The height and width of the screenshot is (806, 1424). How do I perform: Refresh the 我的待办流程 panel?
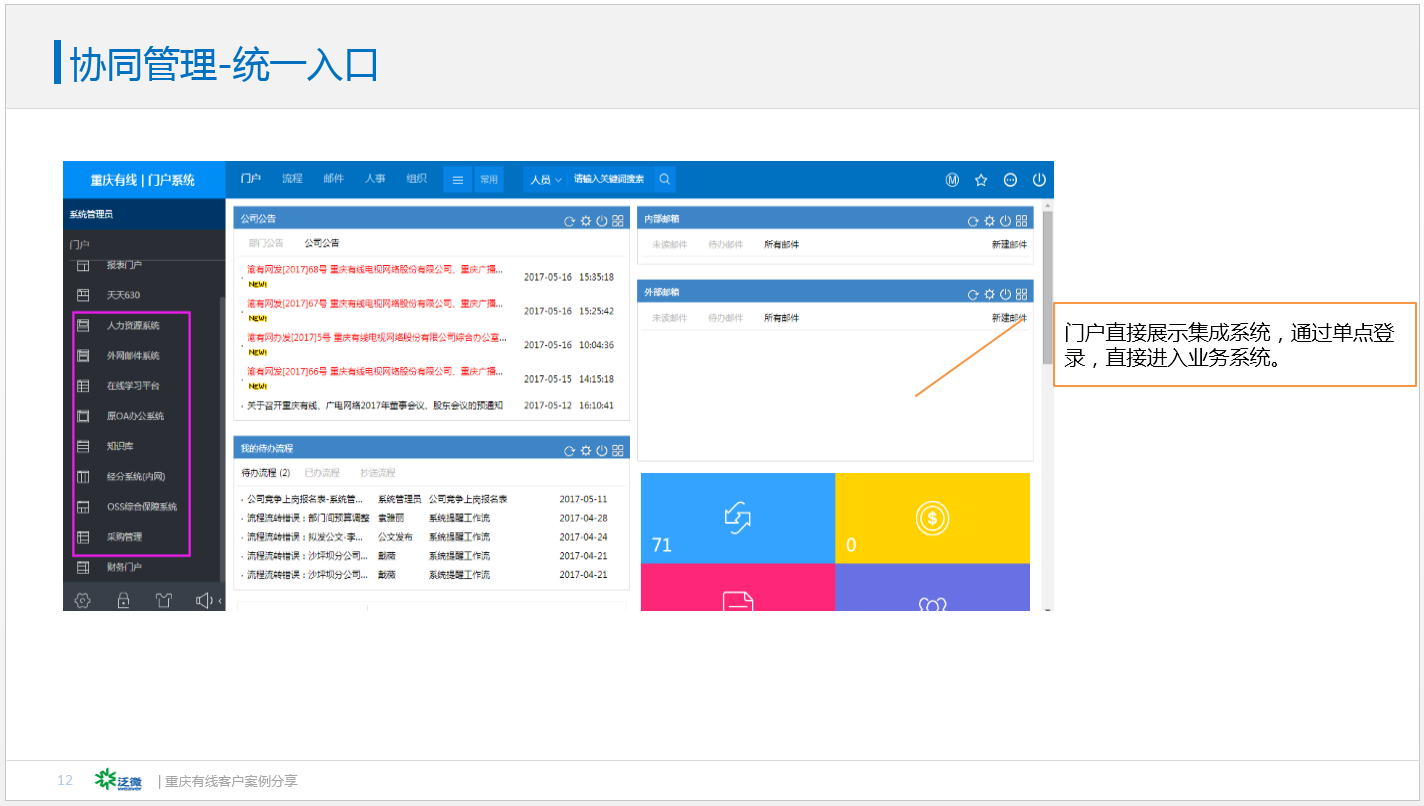[570, 451]
